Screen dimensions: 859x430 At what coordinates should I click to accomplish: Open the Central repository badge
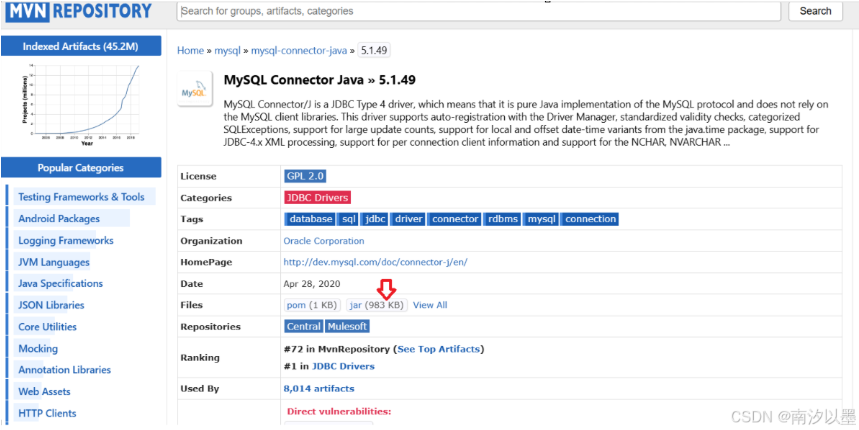coord(303,326)
